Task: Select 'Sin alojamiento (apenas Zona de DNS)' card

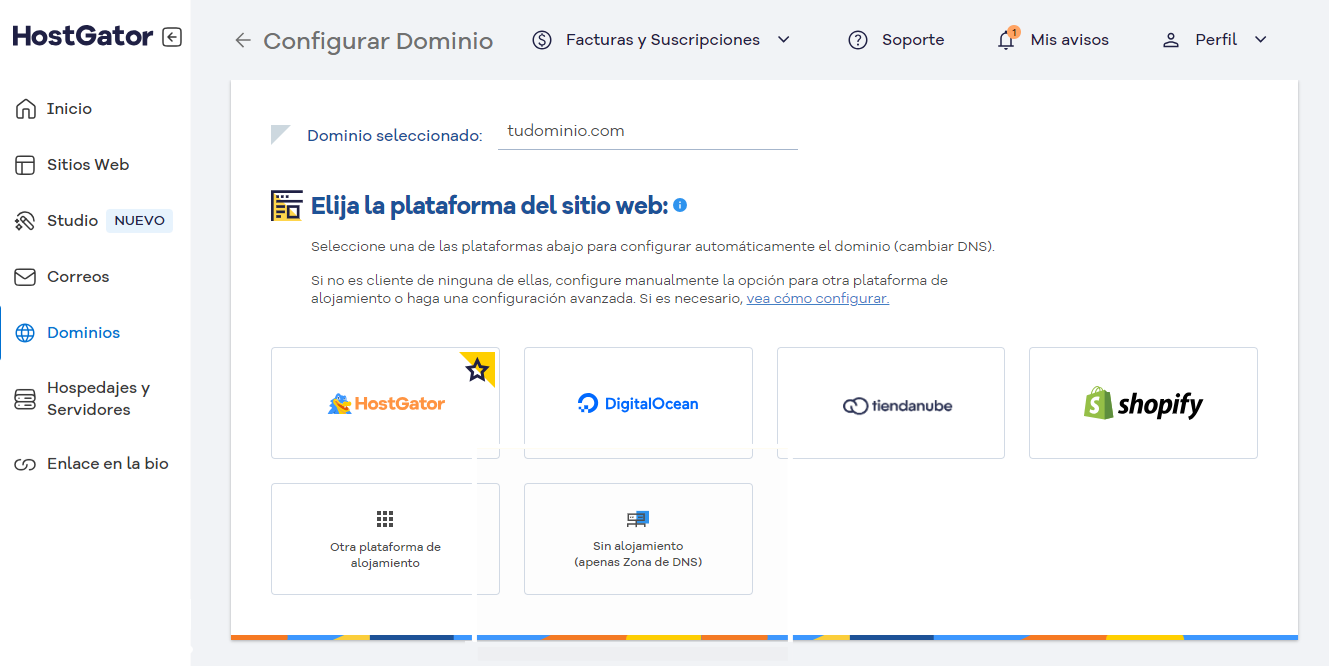Action: tap(638, 539)
